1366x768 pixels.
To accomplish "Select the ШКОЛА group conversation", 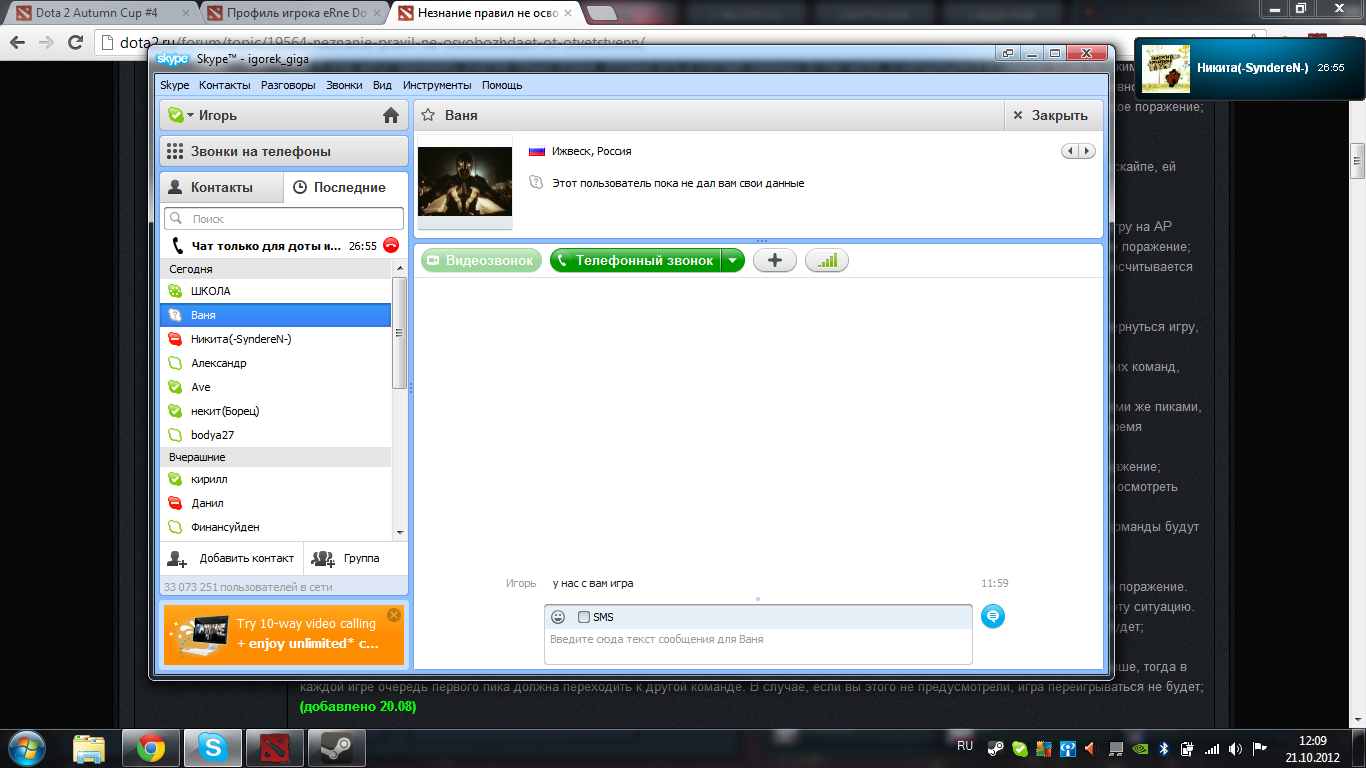I will [276, 291].
